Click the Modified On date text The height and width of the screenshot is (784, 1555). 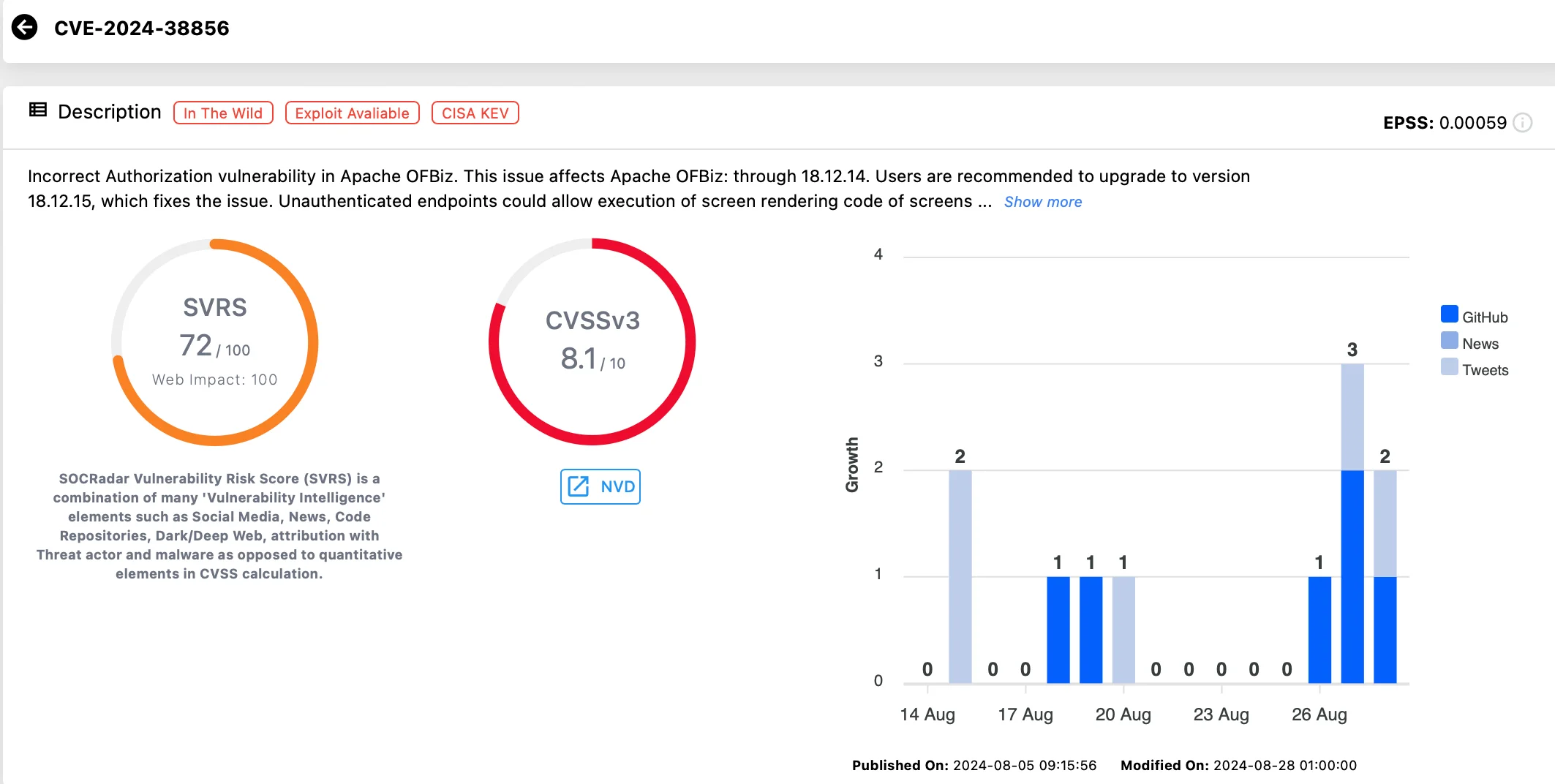tap(1238, 765)
